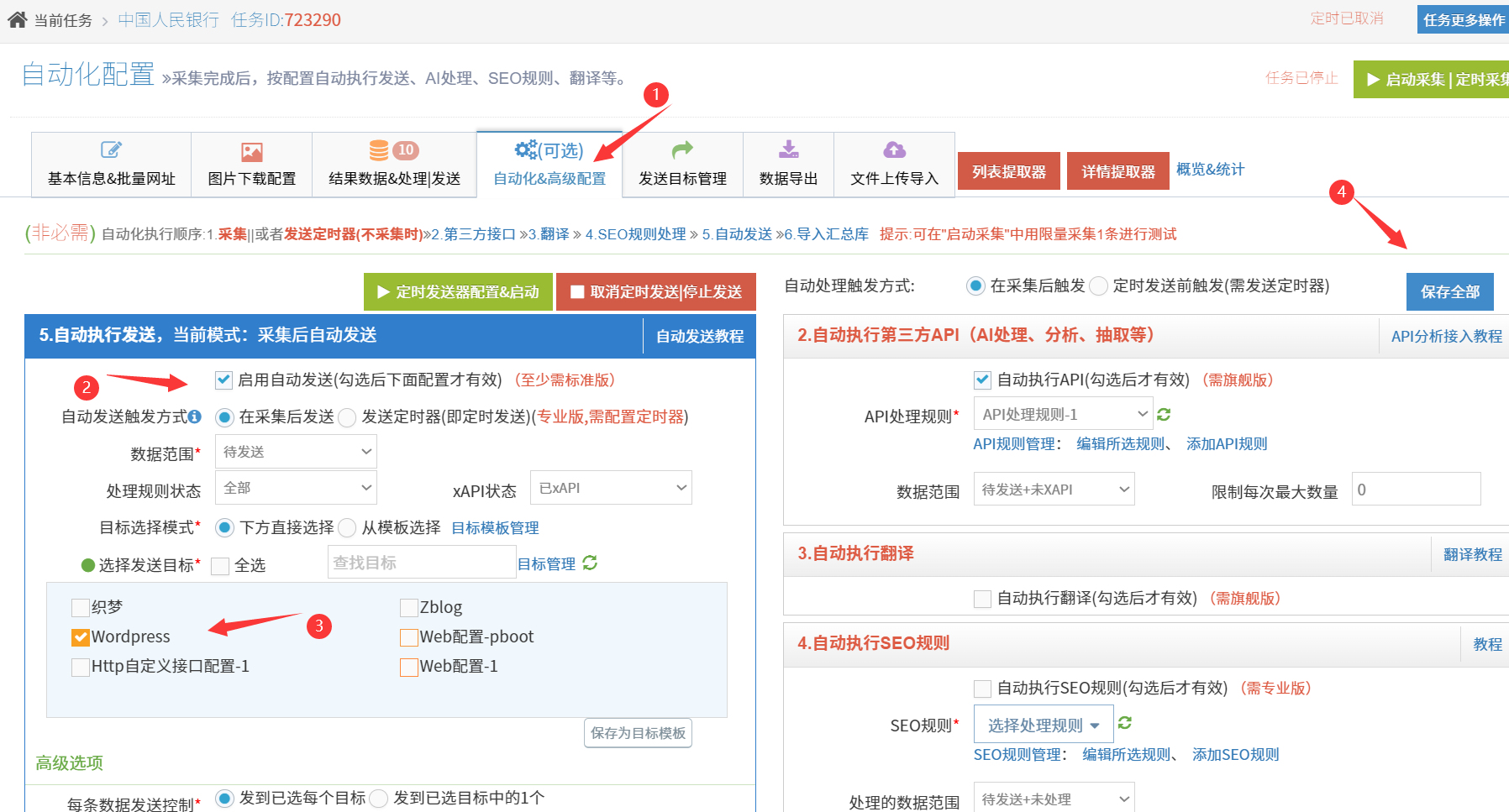The width and height of the screenshot is (1509, 812).
Task: Click the 查找目标 search field
Action: tap(421, 563)
